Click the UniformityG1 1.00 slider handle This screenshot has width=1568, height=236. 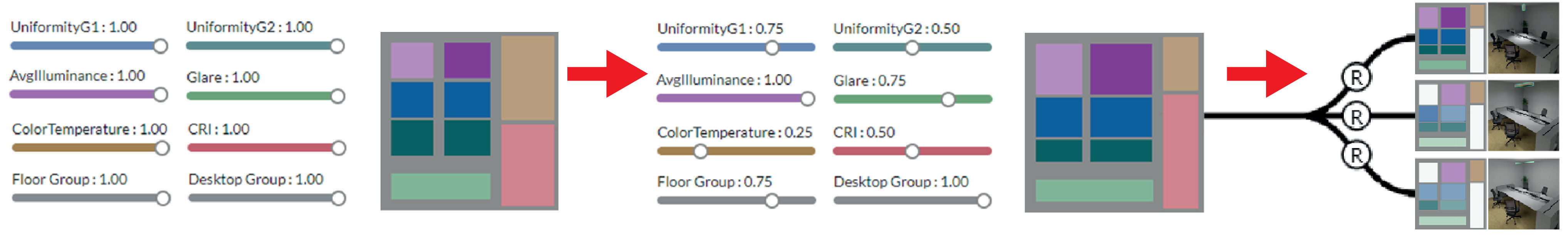(161, 46)
